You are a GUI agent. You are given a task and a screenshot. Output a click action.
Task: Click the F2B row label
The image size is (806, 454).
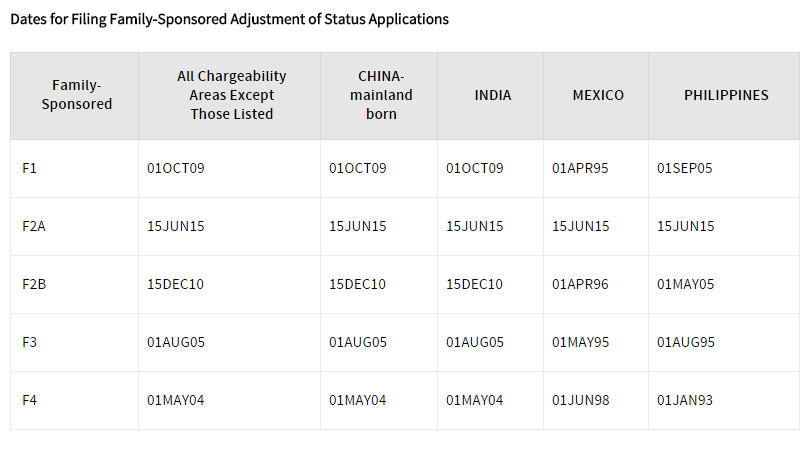(x=34, y=284)
